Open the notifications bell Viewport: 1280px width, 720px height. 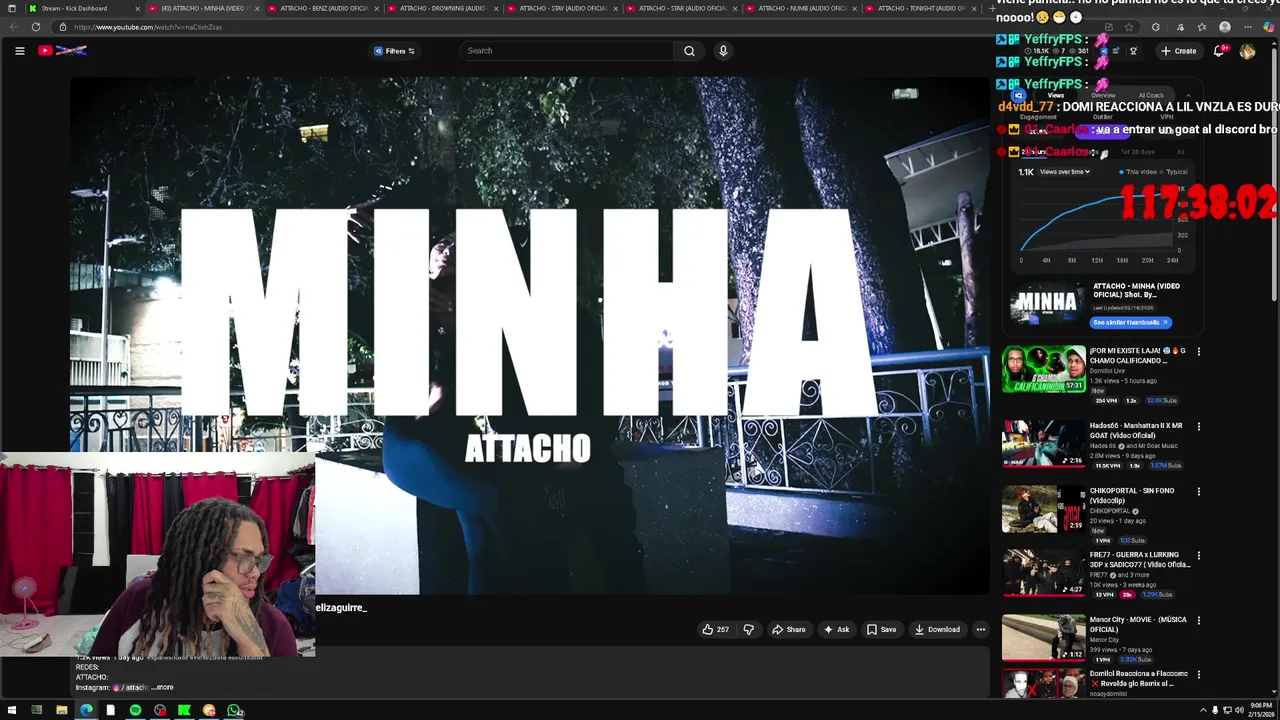(1219, 51)
